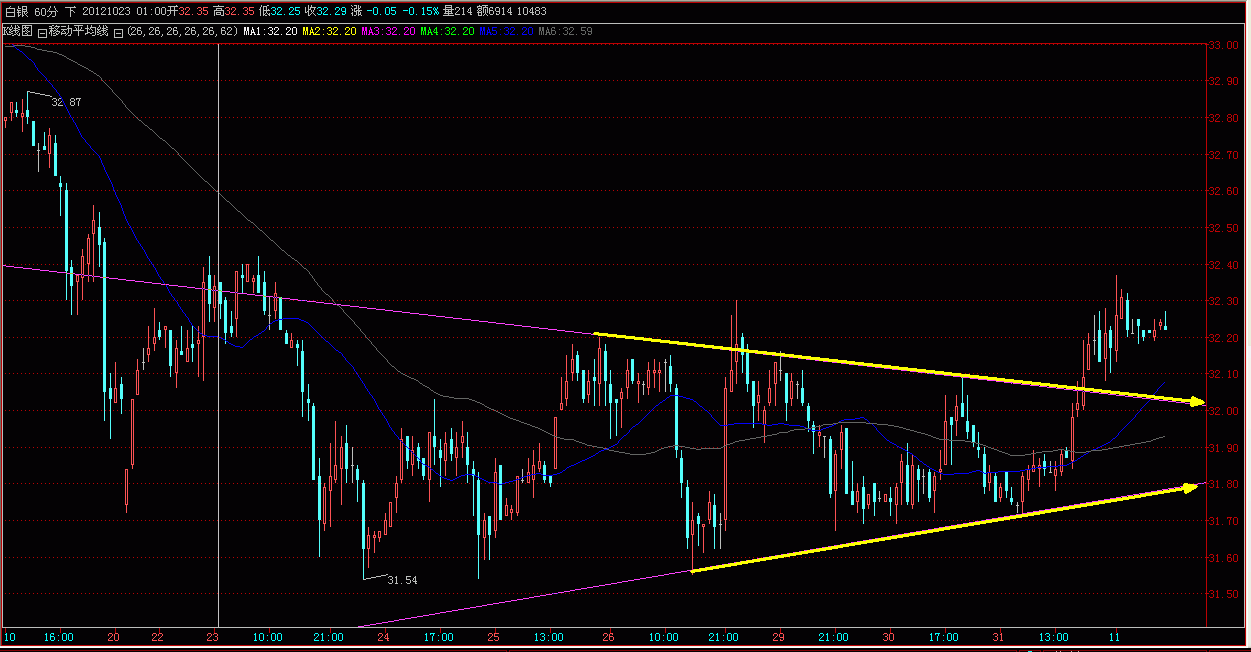
Task: Click 32.50 on the price axis
Action: (x=1225, y=228)
